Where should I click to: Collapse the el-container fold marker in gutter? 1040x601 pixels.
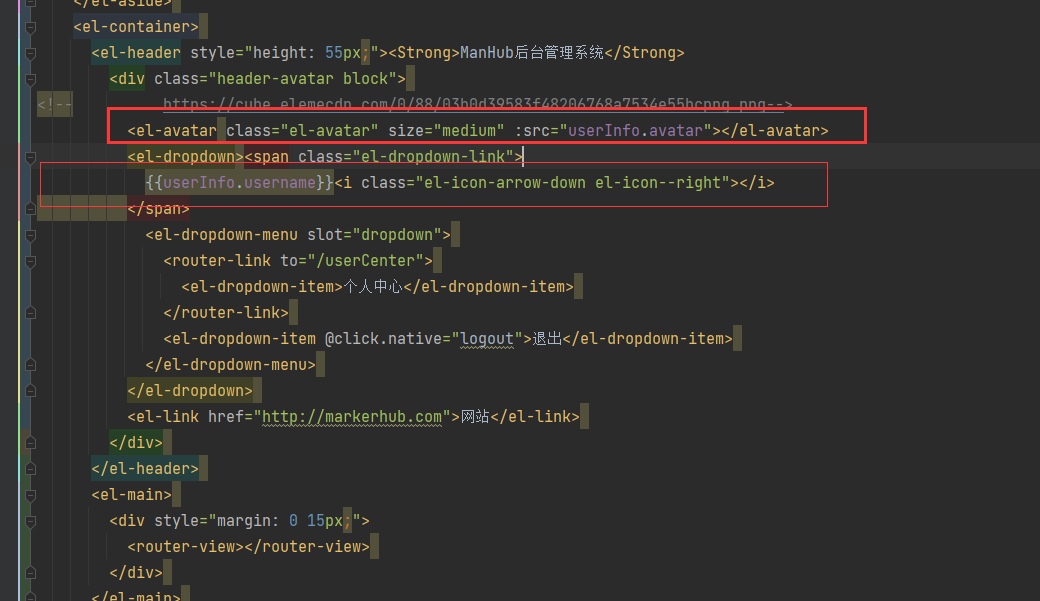coord(31,27)
